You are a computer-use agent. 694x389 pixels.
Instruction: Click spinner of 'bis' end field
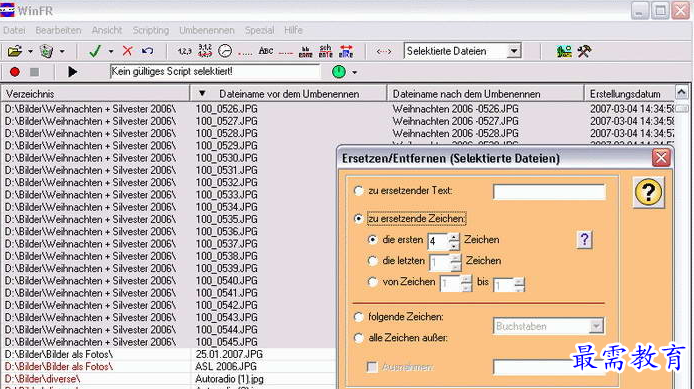(x=519, y=285)
